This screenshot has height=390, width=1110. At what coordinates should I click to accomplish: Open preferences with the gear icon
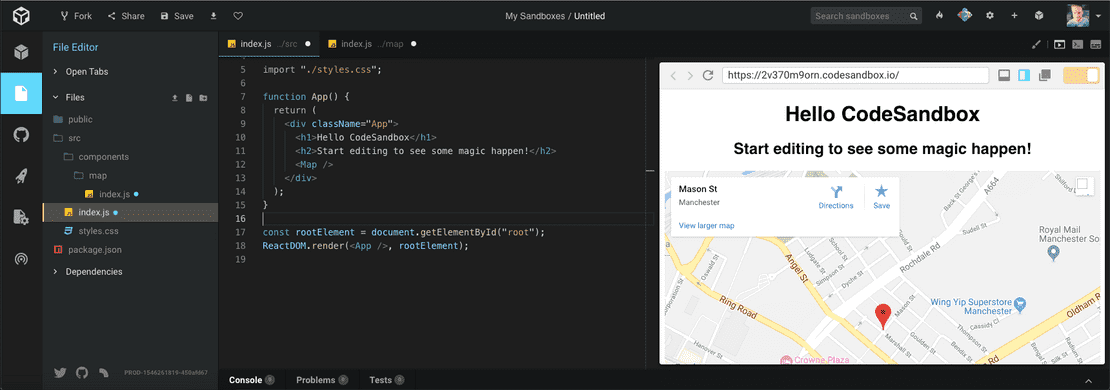990,16
